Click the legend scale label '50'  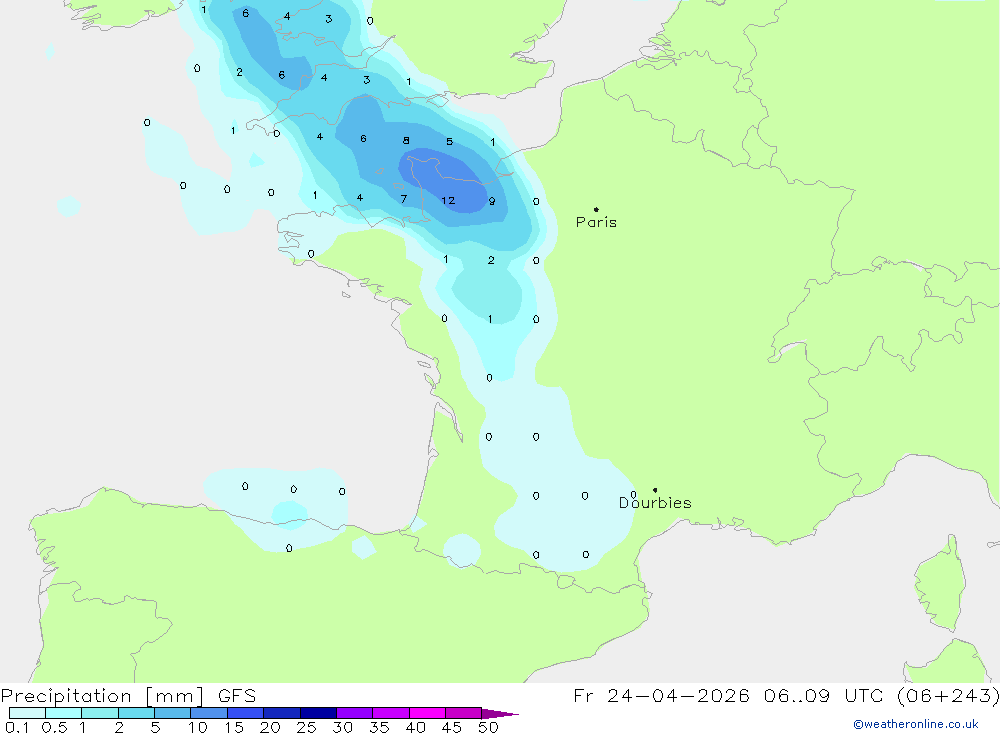coord(488,727)
